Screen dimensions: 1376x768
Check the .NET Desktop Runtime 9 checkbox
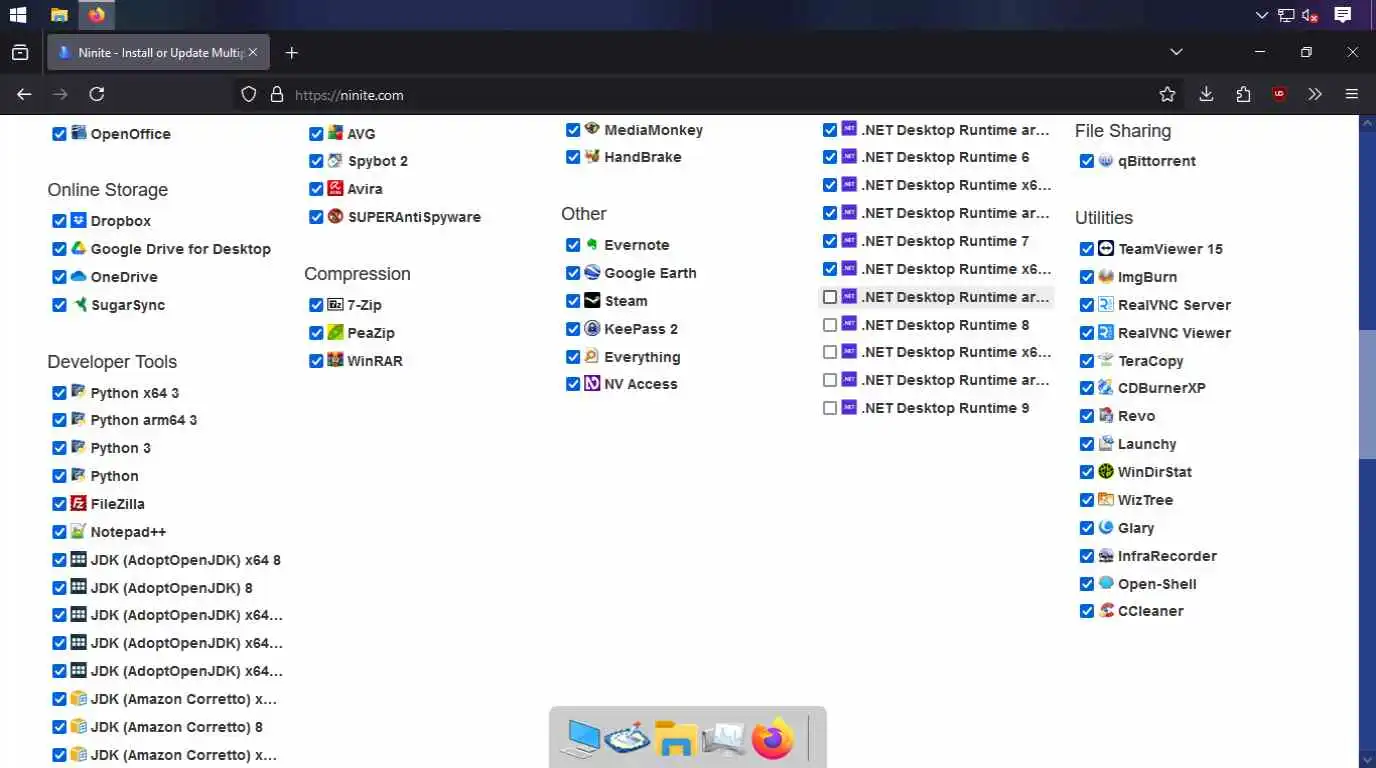pyautogui.click(x=830, y=408)
